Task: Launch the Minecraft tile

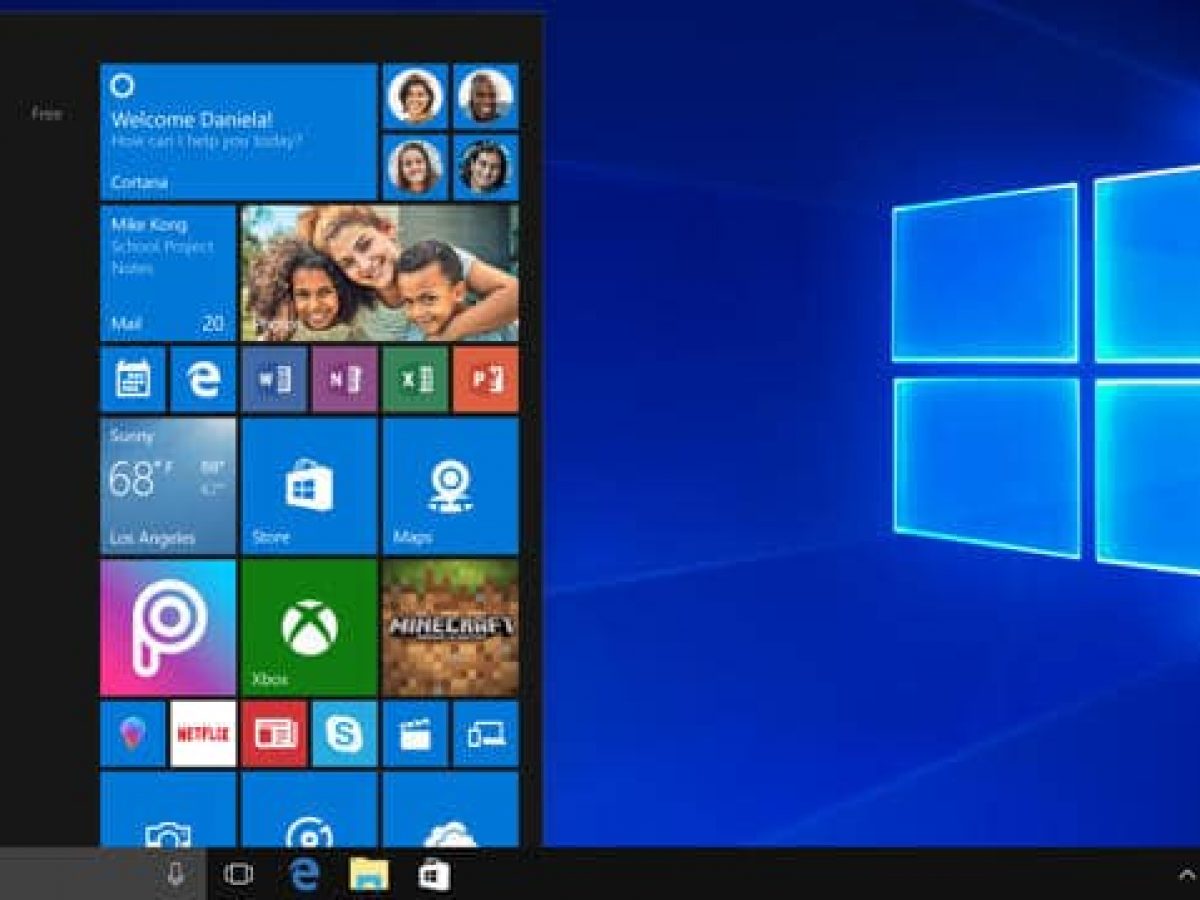Action: [x=451, y=628]
